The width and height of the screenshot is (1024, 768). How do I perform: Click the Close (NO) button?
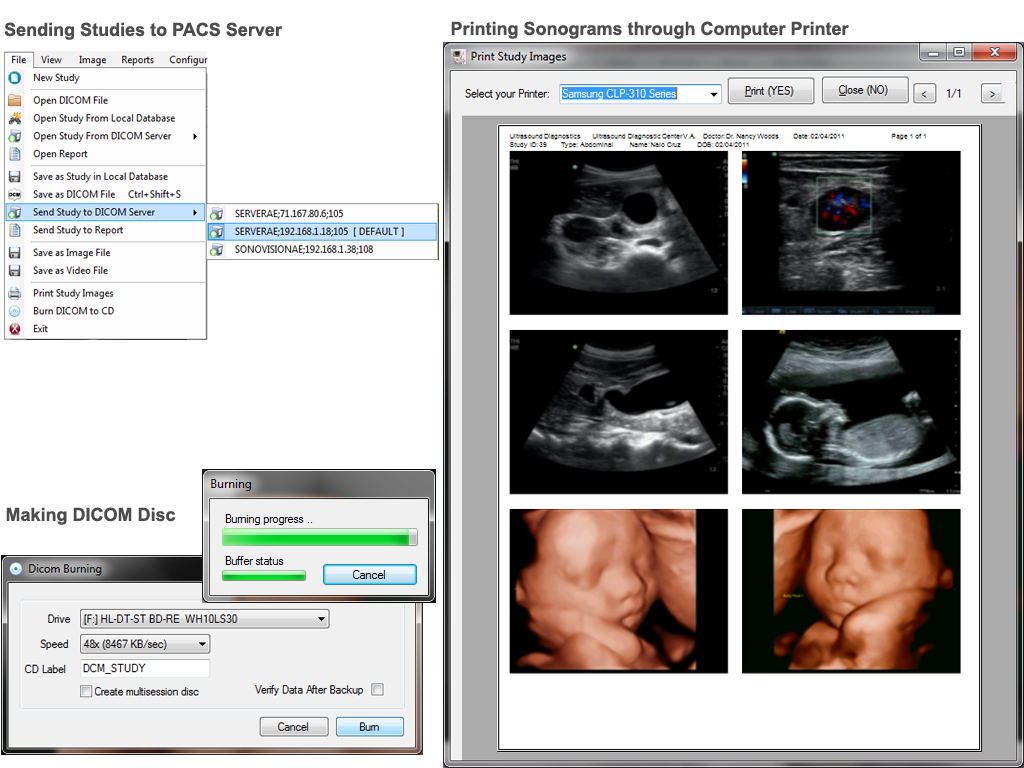865,90
